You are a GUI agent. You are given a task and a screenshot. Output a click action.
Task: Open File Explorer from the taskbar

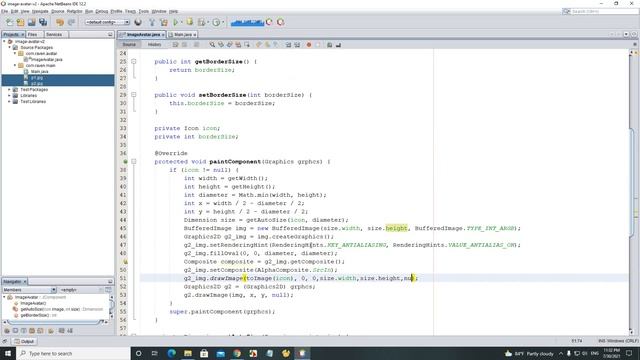pyautogui.click(x=188, y=353)
